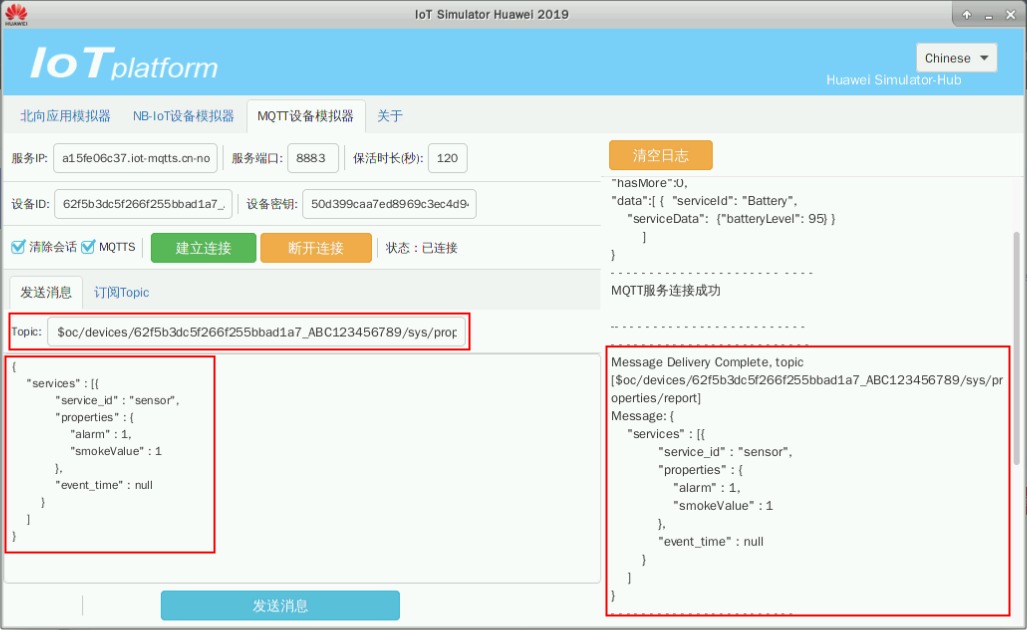Open the 关于 tab
The width and height of the screenshot is (1027, 630).
point(390,116)
